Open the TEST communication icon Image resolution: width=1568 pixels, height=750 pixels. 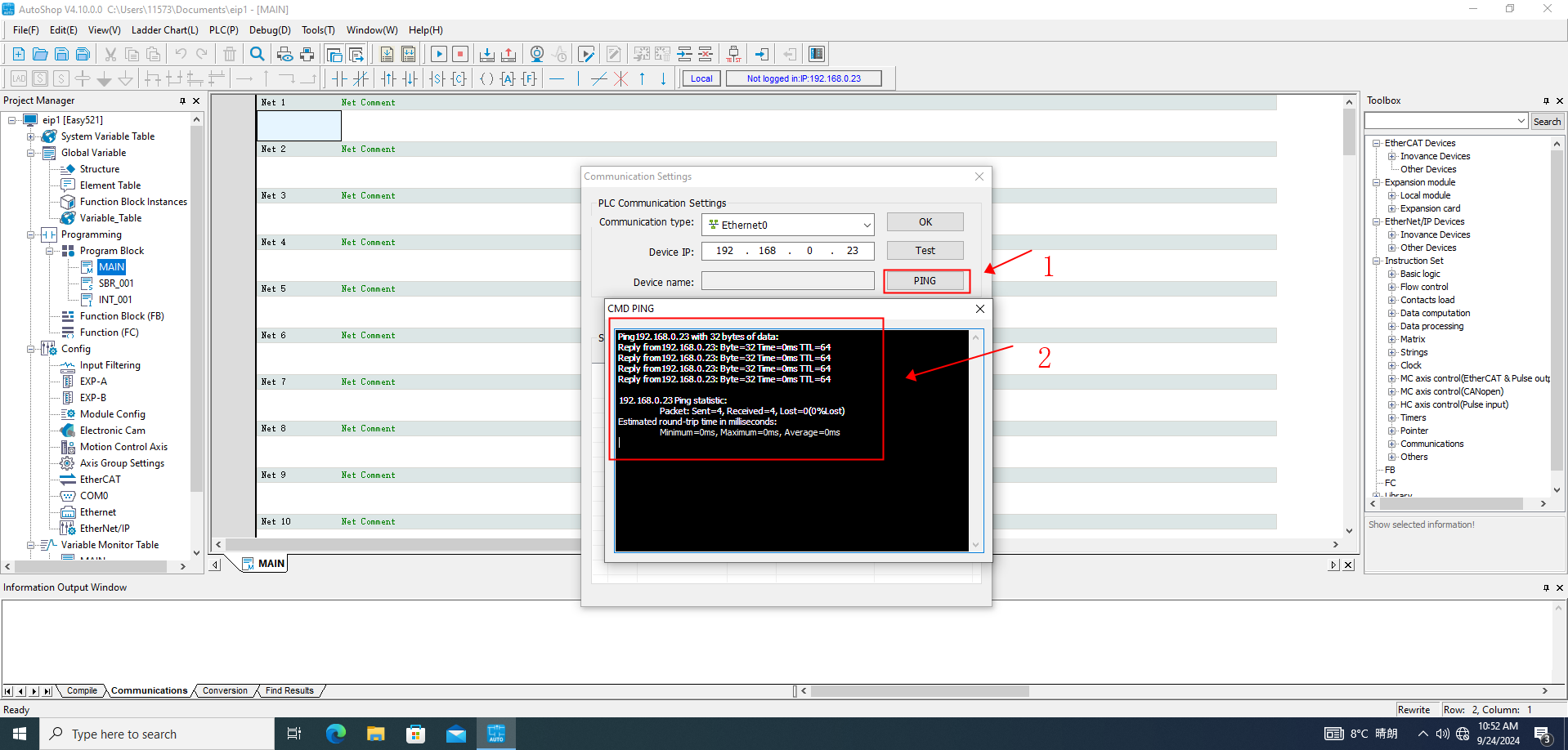pos(734,54)
